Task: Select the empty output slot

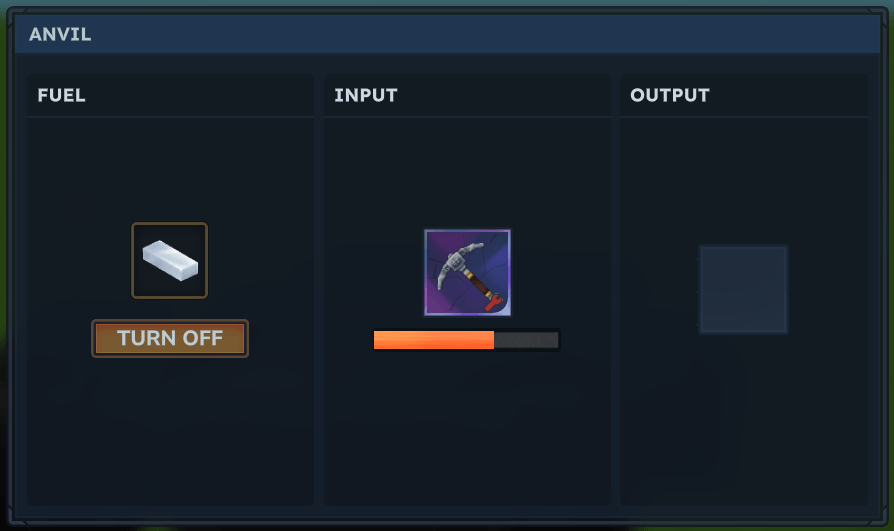Action: click(743, 289)
